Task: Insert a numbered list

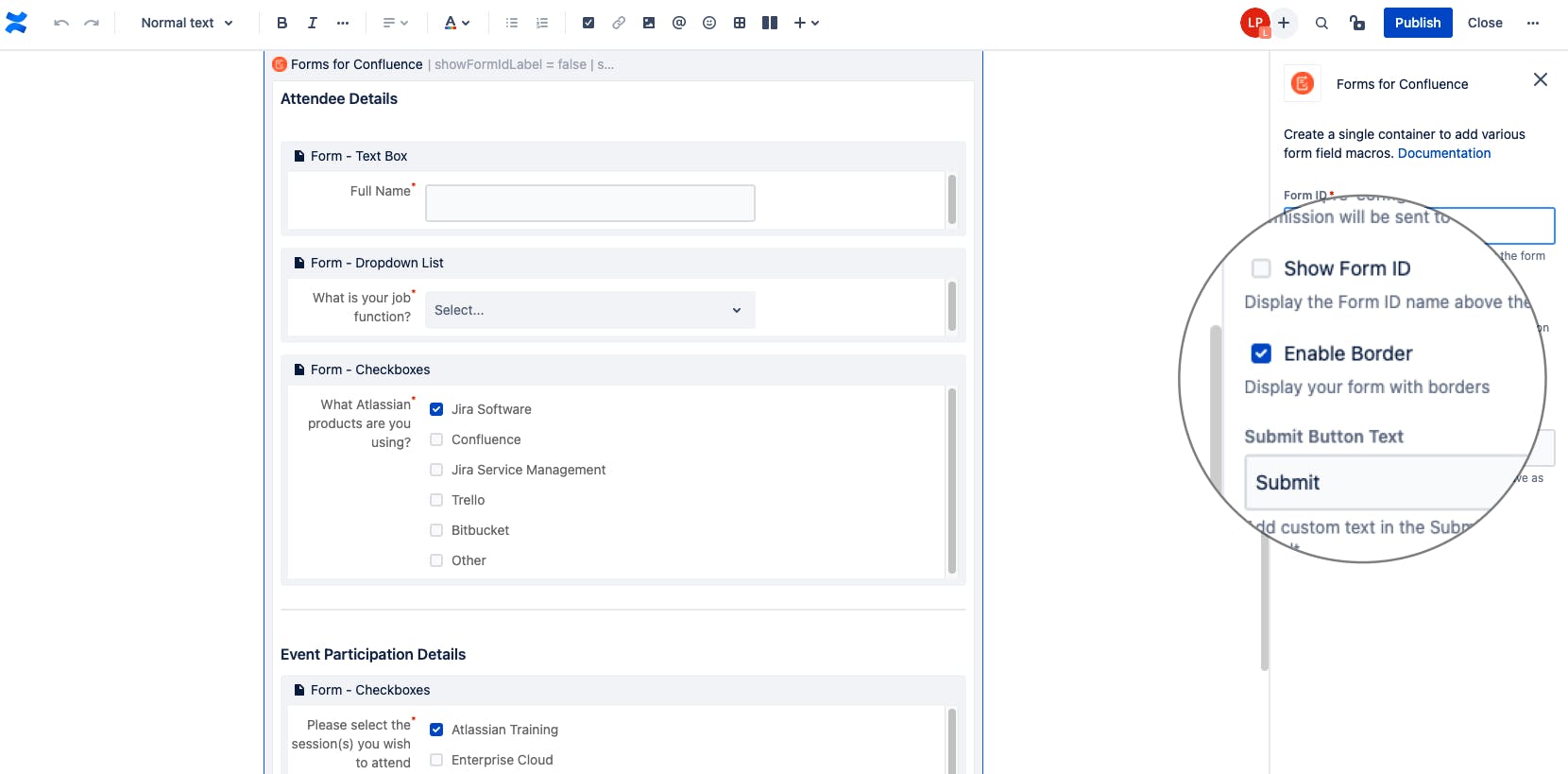Action: tap(542, 23)
